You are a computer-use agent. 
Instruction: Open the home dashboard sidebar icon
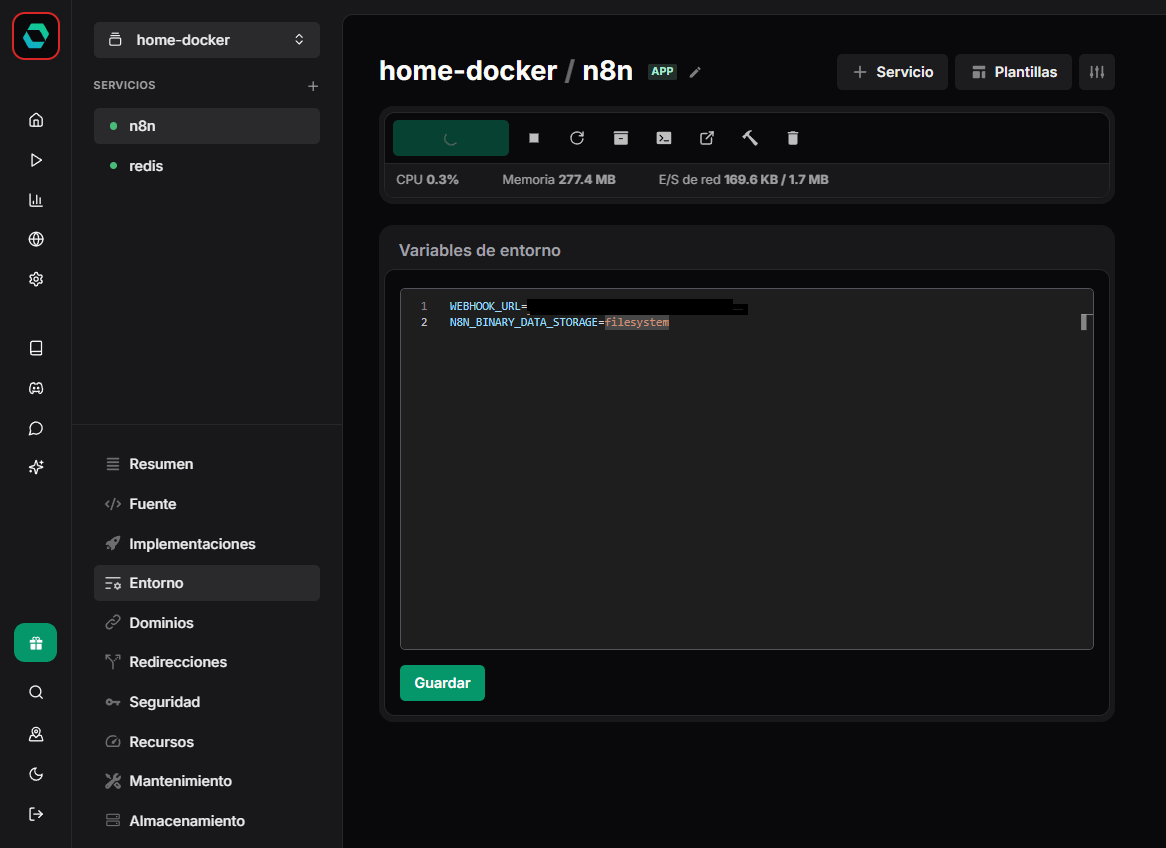click(36, 120)
